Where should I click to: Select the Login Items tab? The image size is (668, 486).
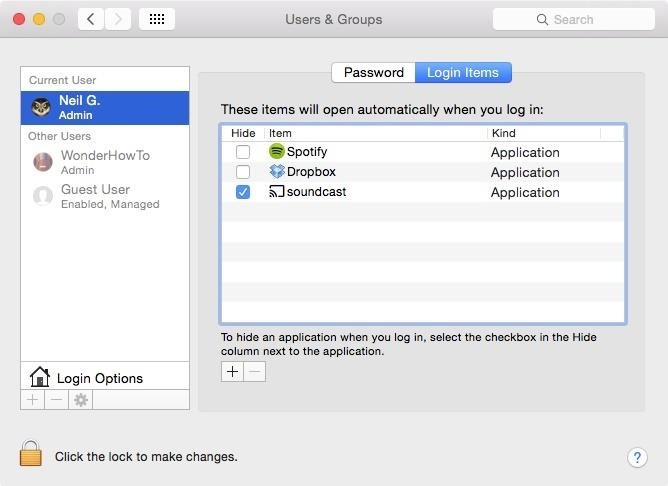tap(463, 72)
